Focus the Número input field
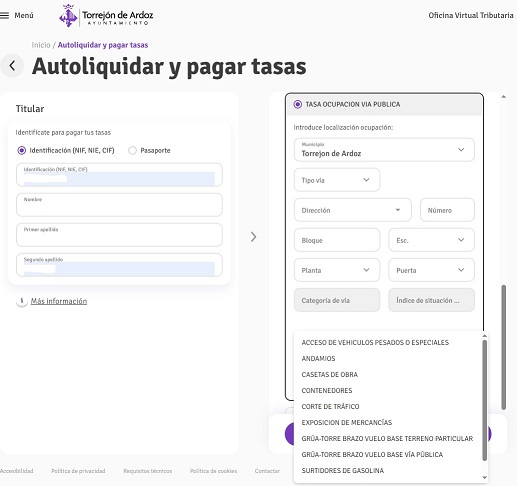 click(447, 210)
